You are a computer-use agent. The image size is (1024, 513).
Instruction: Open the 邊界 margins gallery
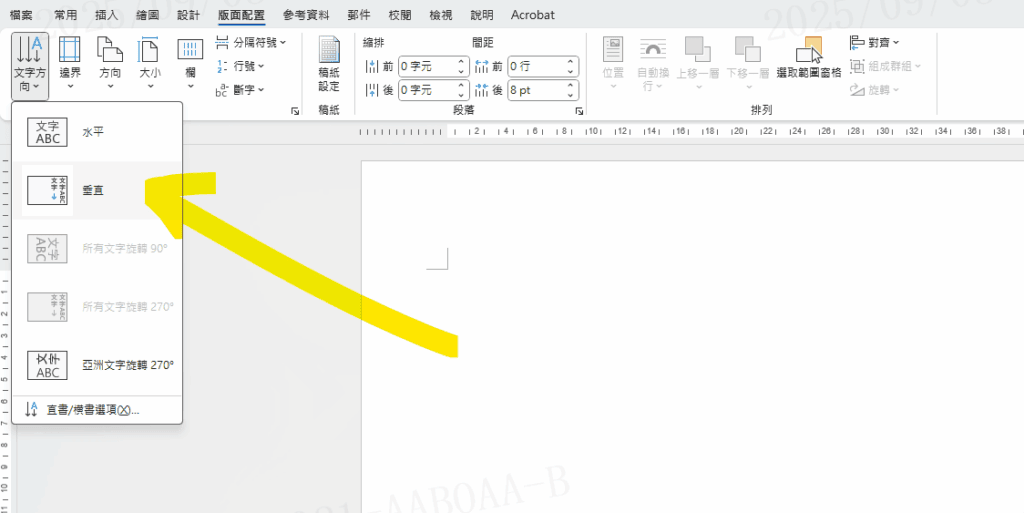pyautogui.click(x=70, y=62)
